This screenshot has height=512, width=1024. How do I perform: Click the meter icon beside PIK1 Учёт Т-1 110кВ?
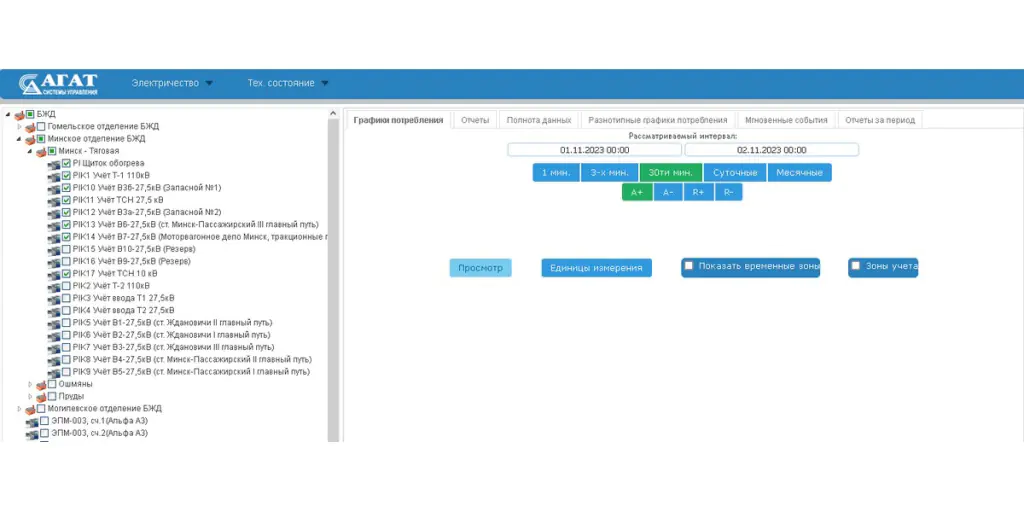click(x=53, y=175)
